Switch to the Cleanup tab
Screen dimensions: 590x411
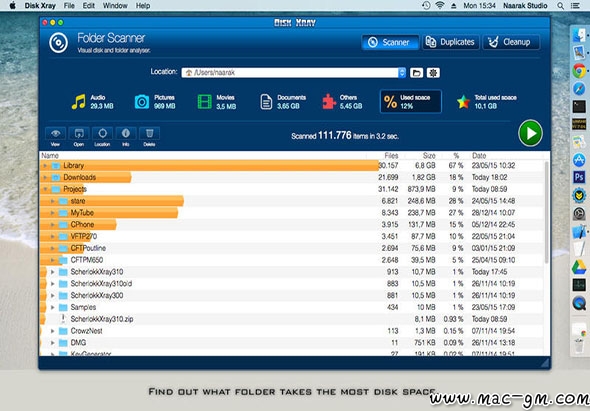(x=511, y=42)
